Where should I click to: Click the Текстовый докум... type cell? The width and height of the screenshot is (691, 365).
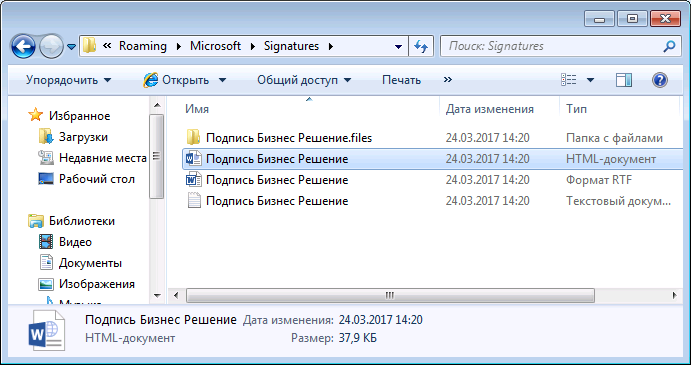pos(618,201)
